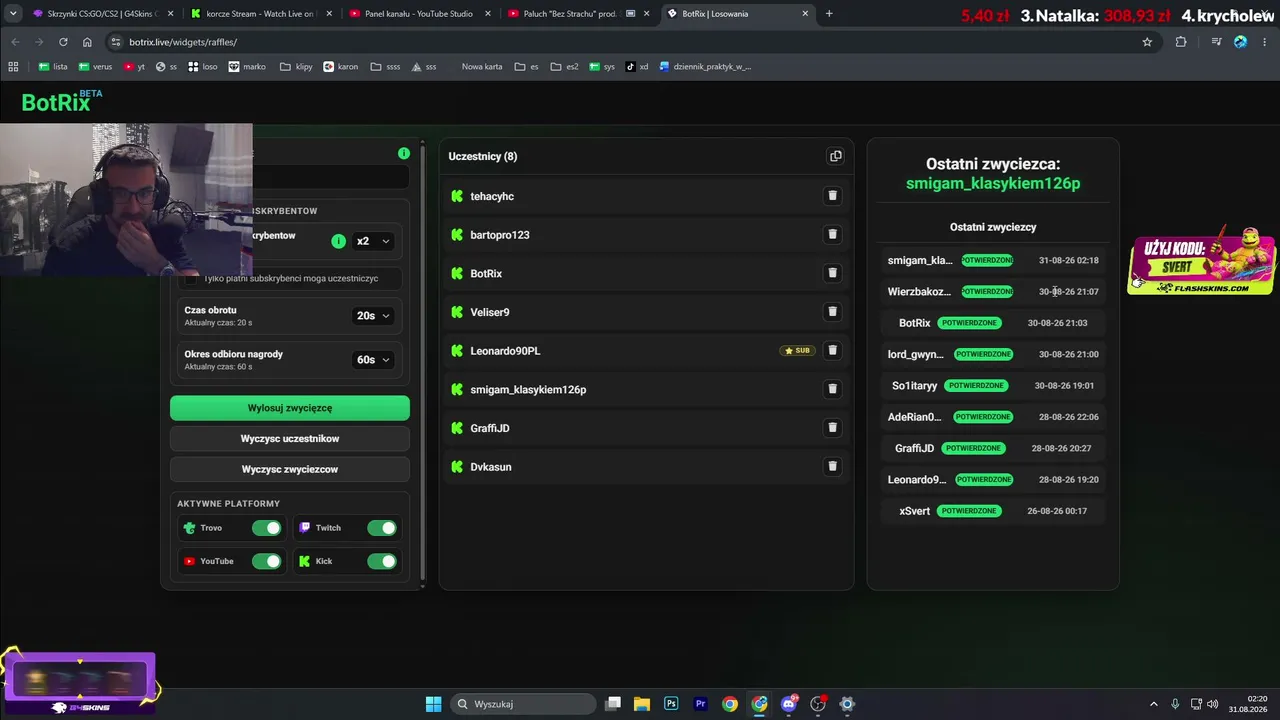Turn off the Kick platform toggle

[382, 561]
